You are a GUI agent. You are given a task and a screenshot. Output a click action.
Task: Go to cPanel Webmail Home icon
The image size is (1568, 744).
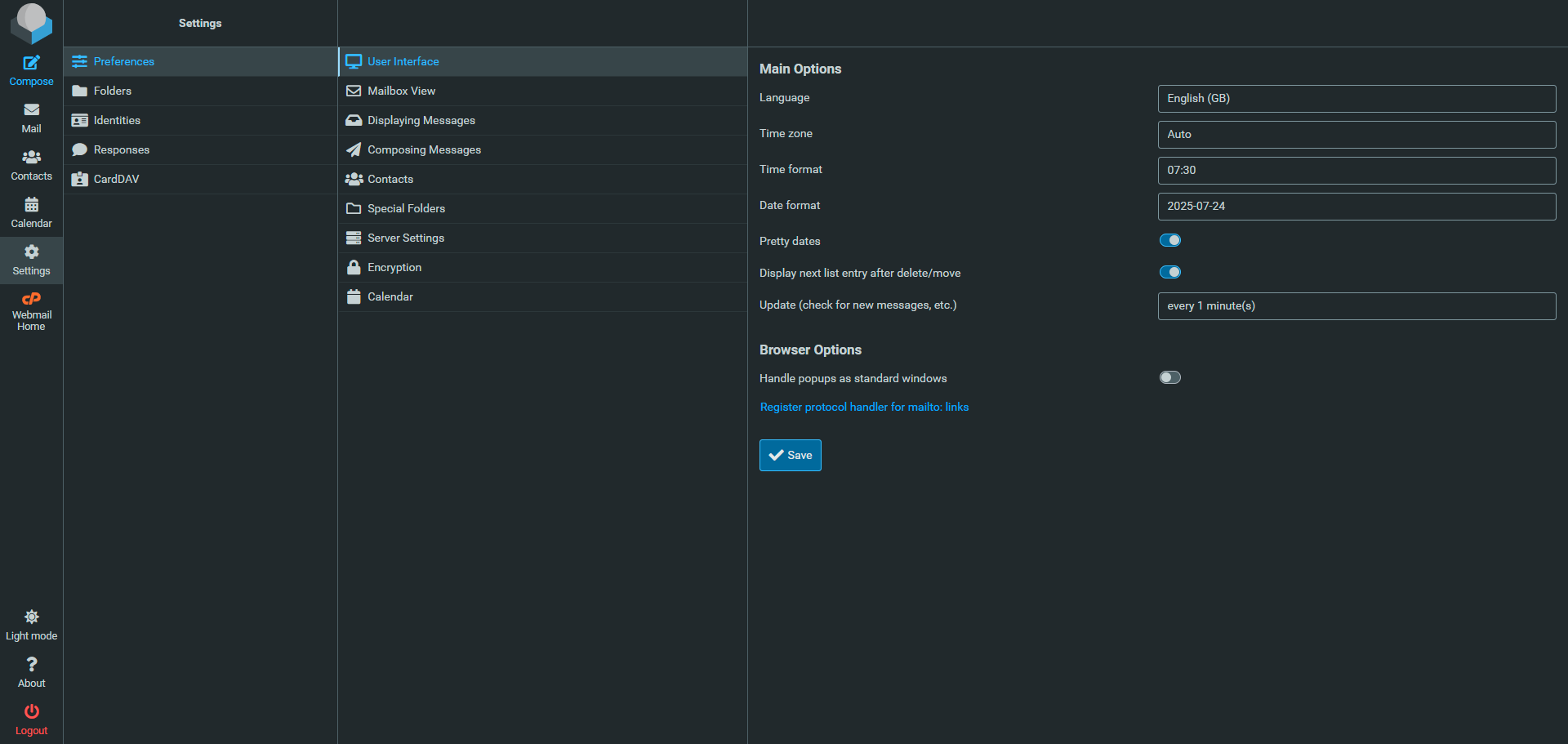pos(31,299)
